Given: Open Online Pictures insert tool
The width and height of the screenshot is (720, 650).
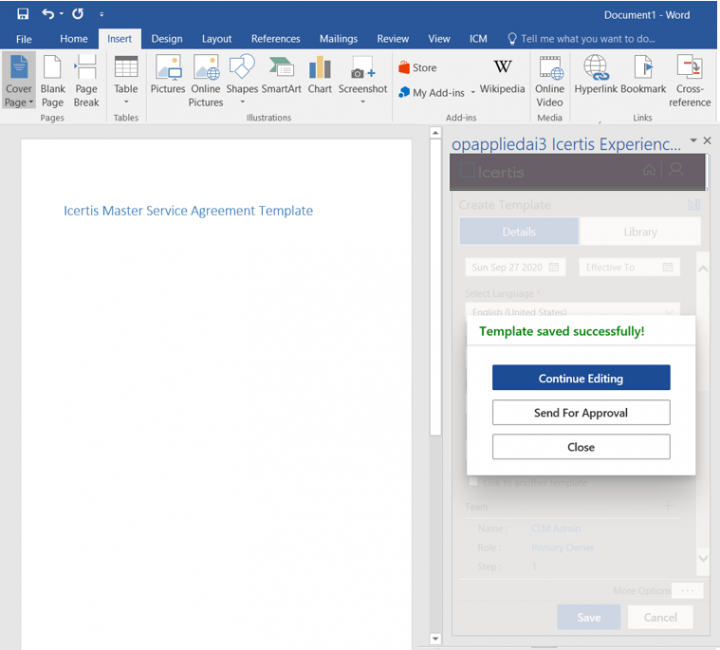Looking at the screenshot, I should [x=206, y=80].
